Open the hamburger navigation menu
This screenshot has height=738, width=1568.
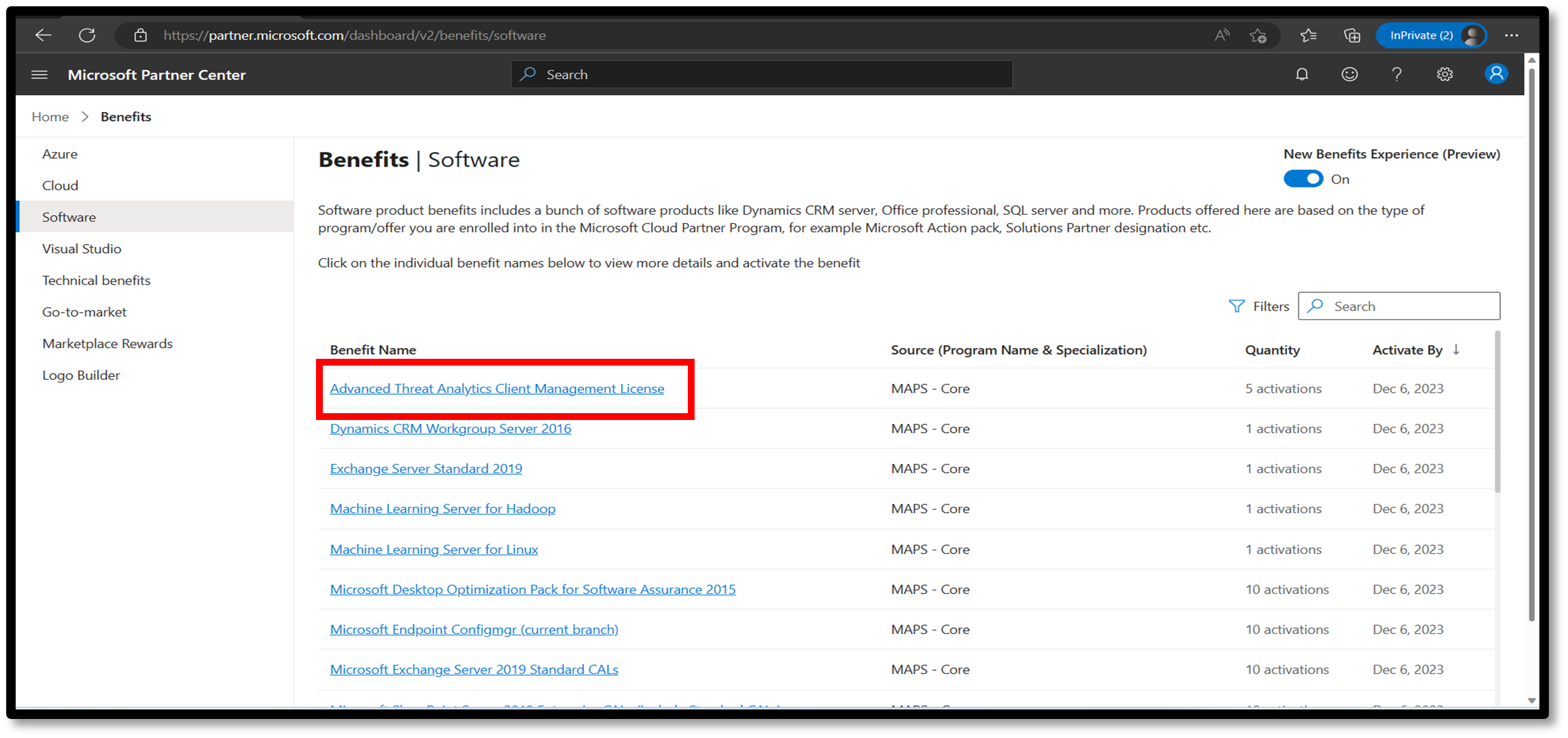tap(39, 75)
